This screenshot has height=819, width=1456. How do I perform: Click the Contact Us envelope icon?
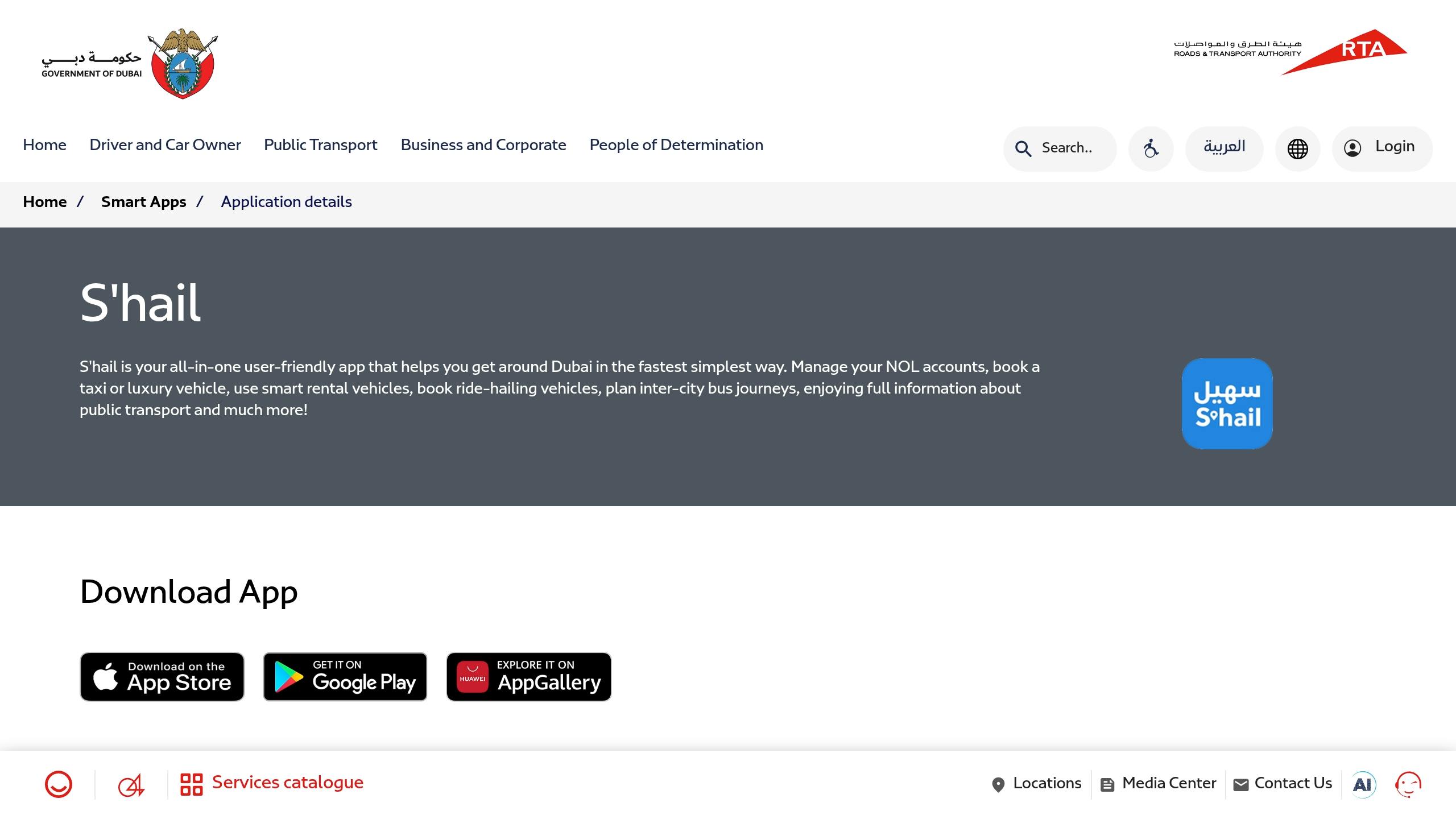point(1241,785)
